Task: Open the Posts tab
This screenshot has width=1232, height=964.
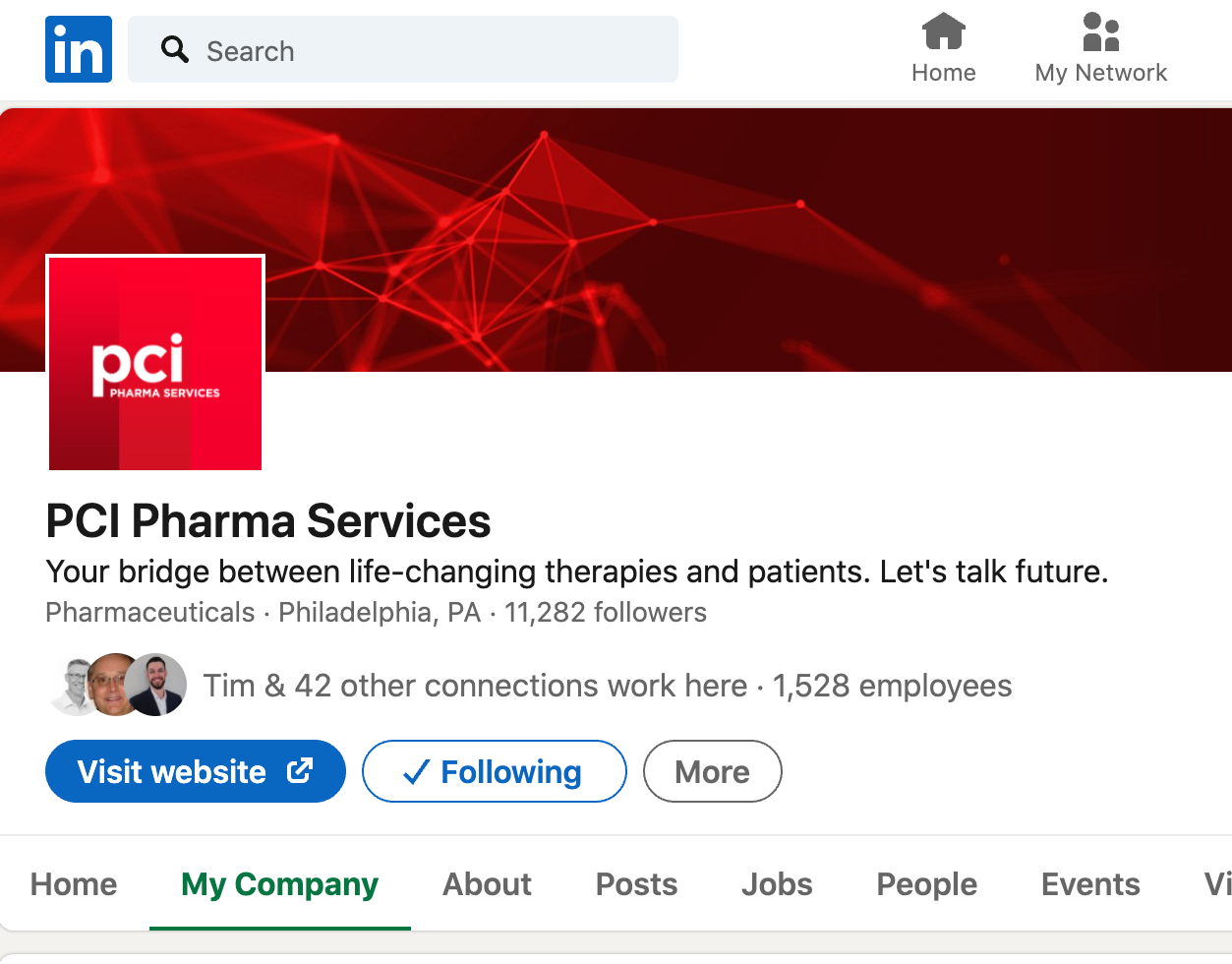Action: tap(636, 884)
